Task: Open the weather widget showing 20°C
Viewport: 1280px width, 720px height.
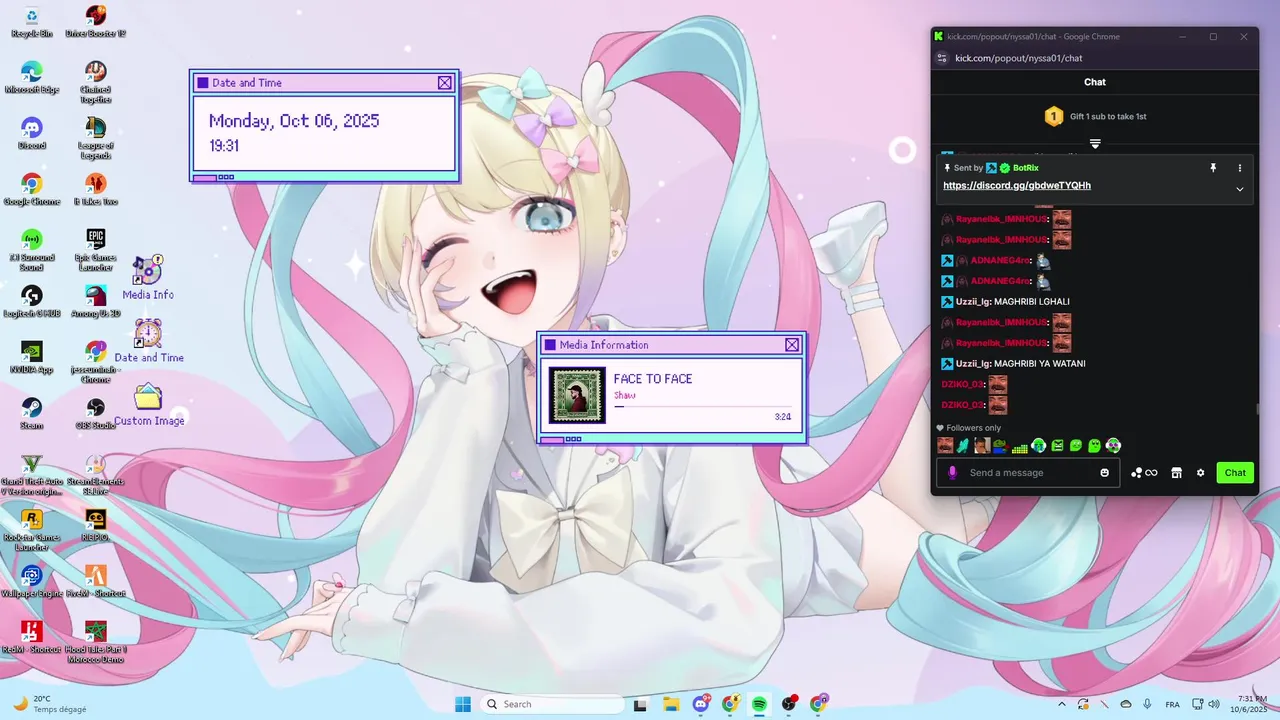Action: [x=48, y=704]
